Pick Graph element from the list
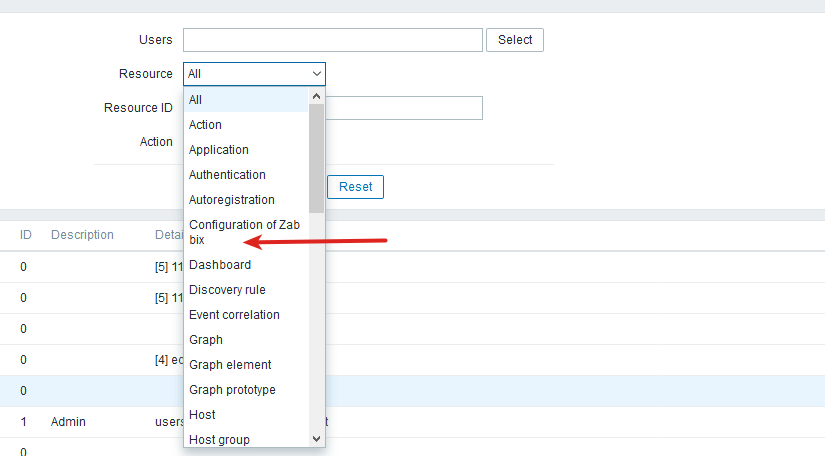This screenshot has height=456, width=825. click(x=246, y=365)
